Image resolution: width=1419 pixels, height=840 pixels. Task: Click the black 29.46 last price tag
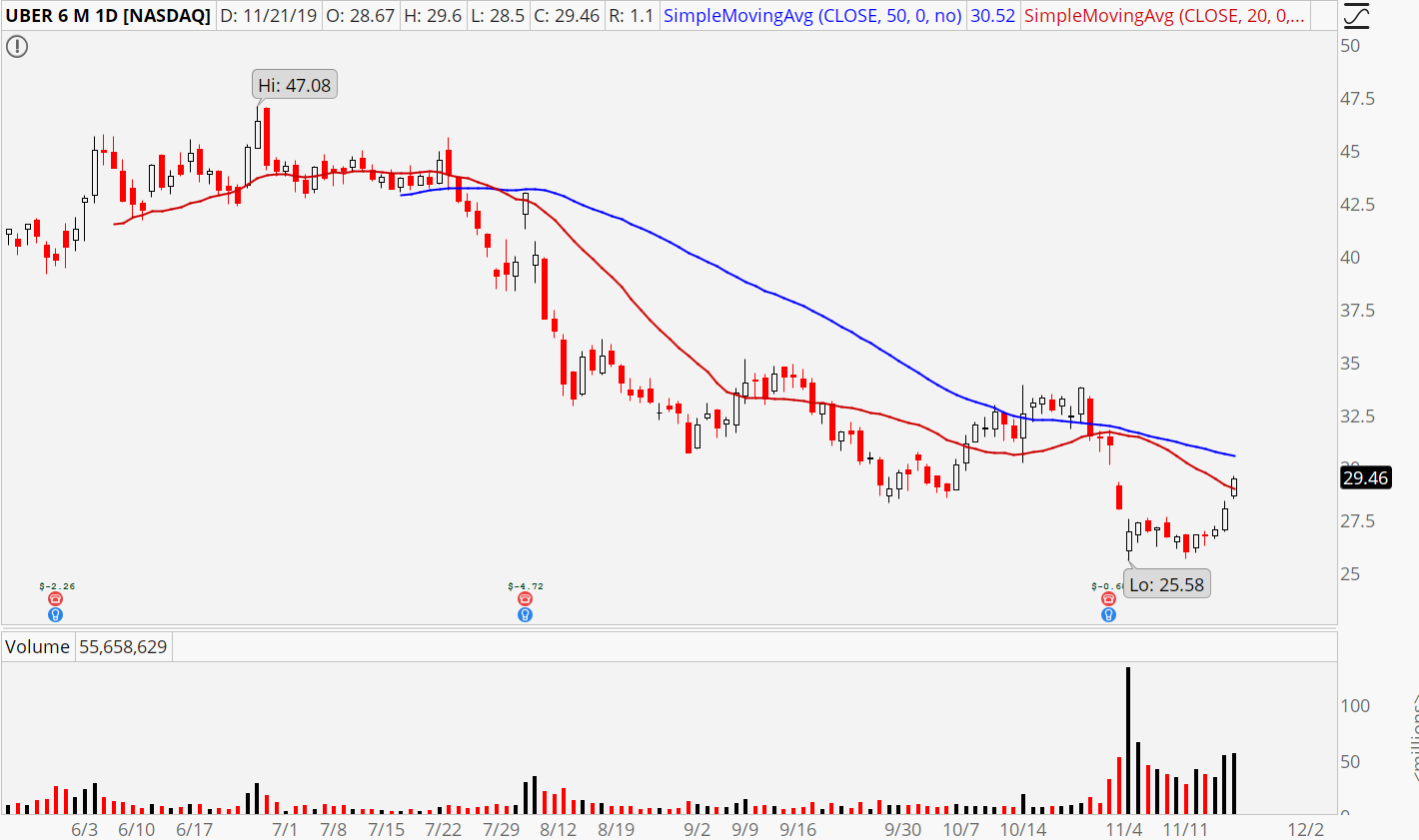(x=1365, y=478)
